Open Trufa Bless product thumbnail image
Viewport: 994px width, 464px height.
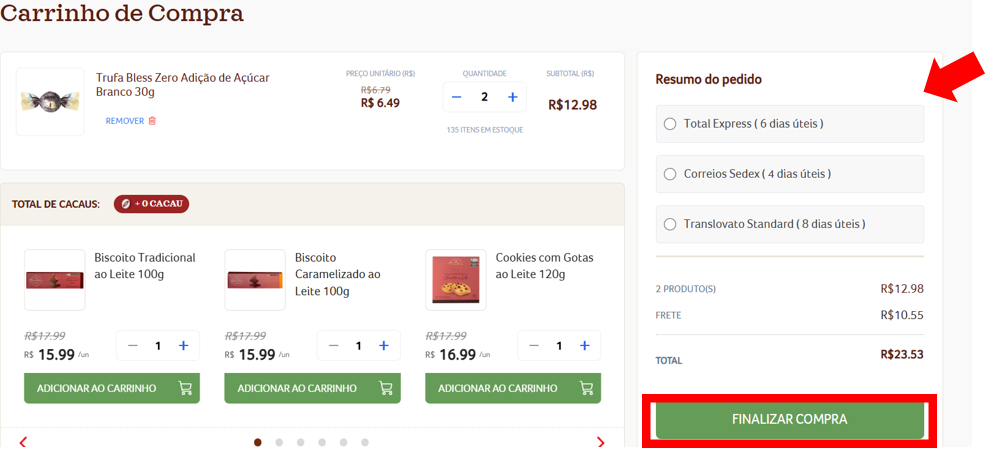50,101
